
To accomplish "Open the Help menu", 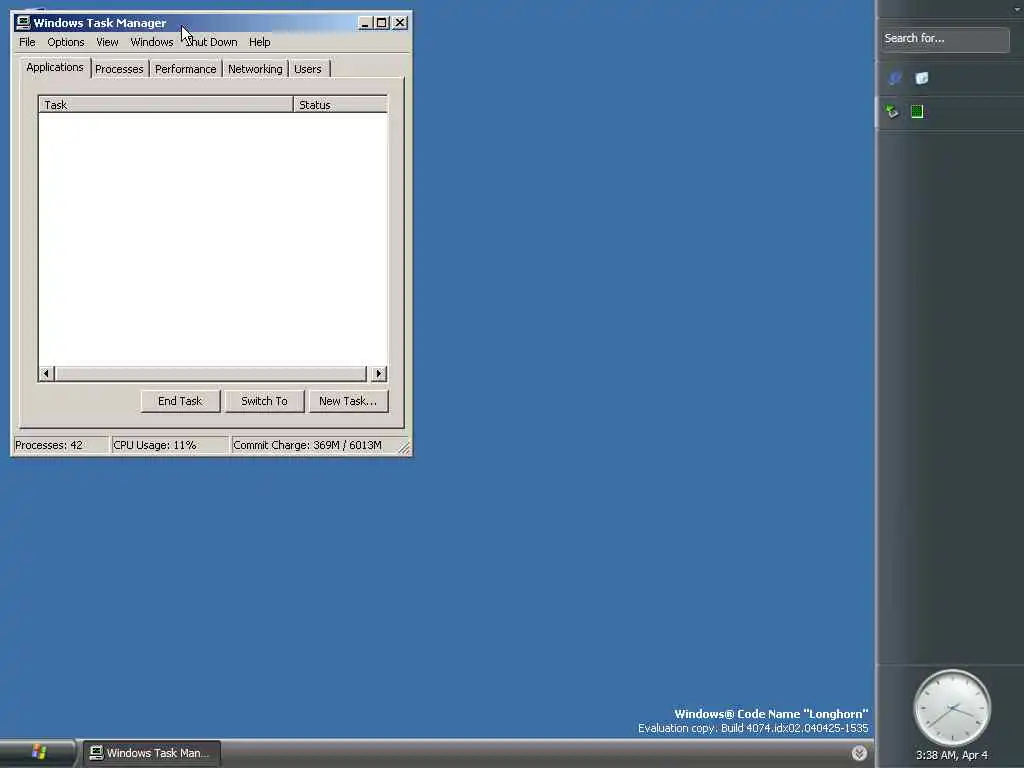I will click(259, 42).
